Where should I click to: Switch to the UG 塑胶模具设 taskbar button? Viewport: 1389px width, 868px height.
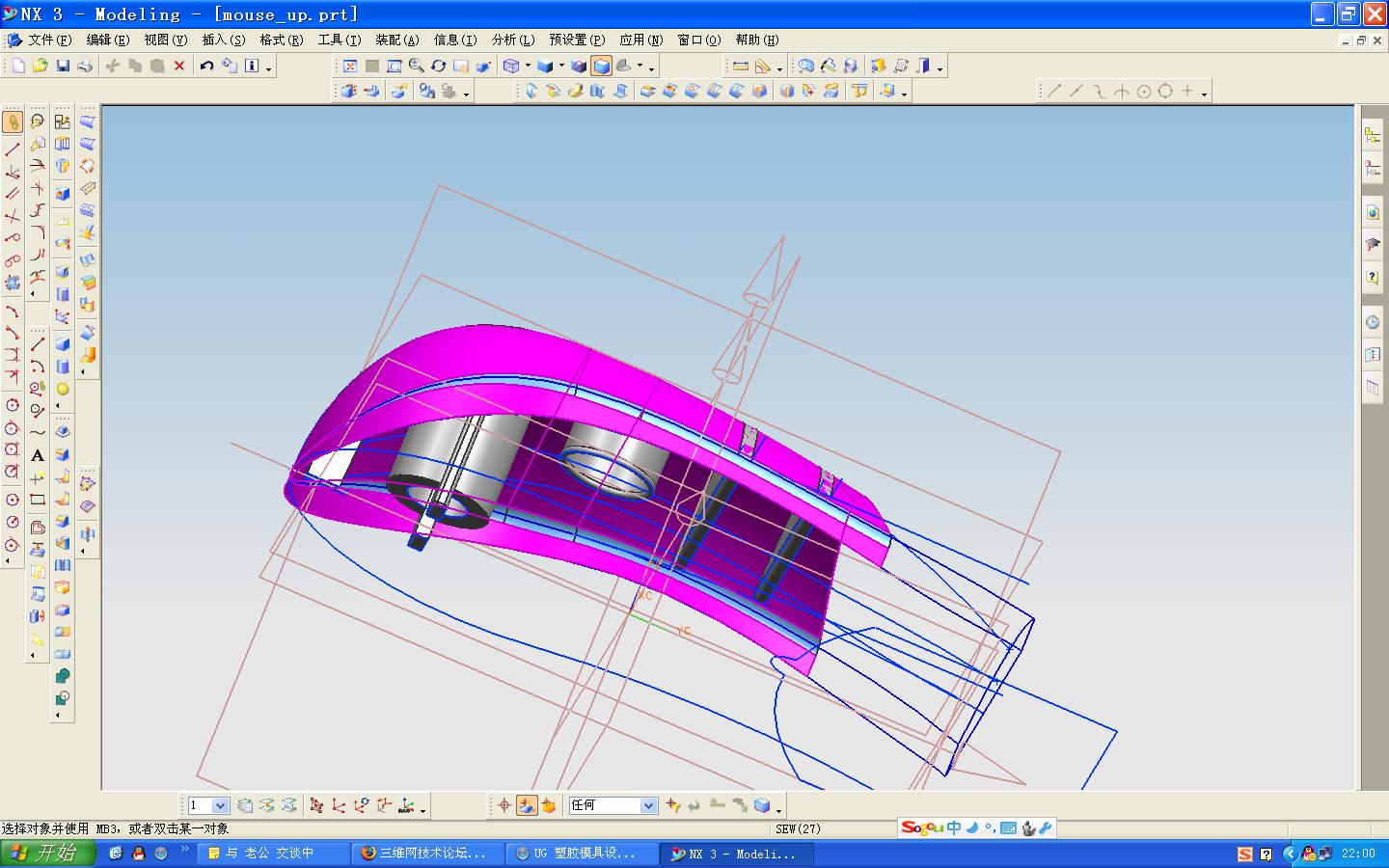(x=583, y=854)
